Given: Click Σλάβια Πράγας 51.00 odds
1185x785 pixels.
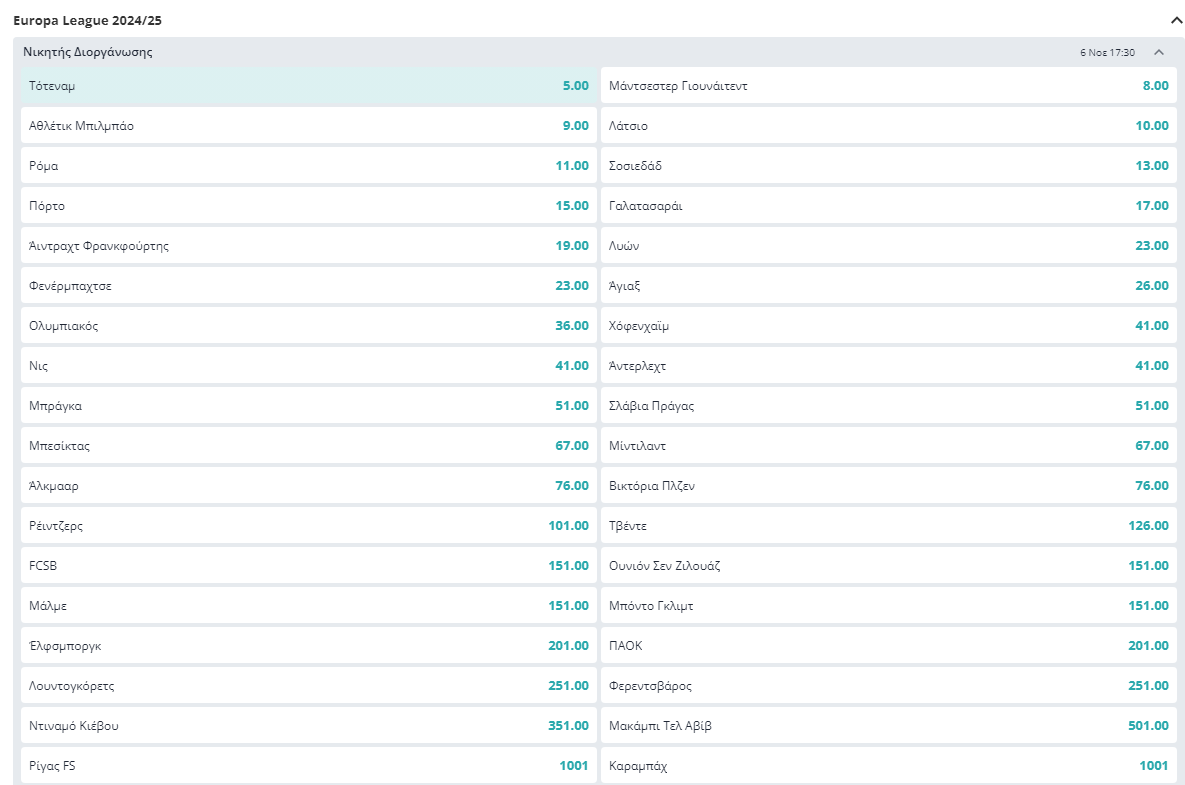Looking at the screenshot, I should point(889,406).
